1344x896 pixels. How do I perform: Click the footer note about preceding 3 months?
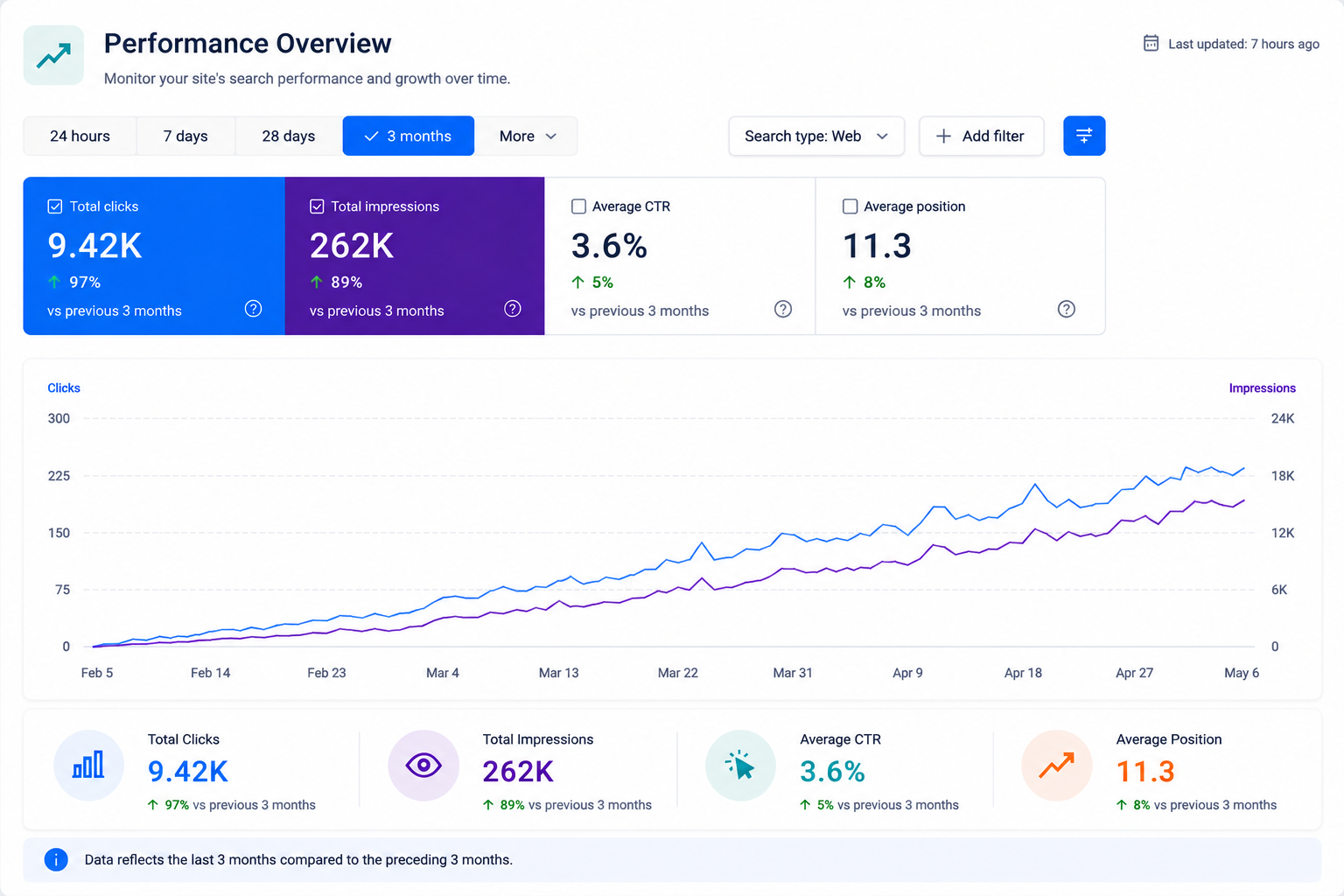tap(298, 859)
